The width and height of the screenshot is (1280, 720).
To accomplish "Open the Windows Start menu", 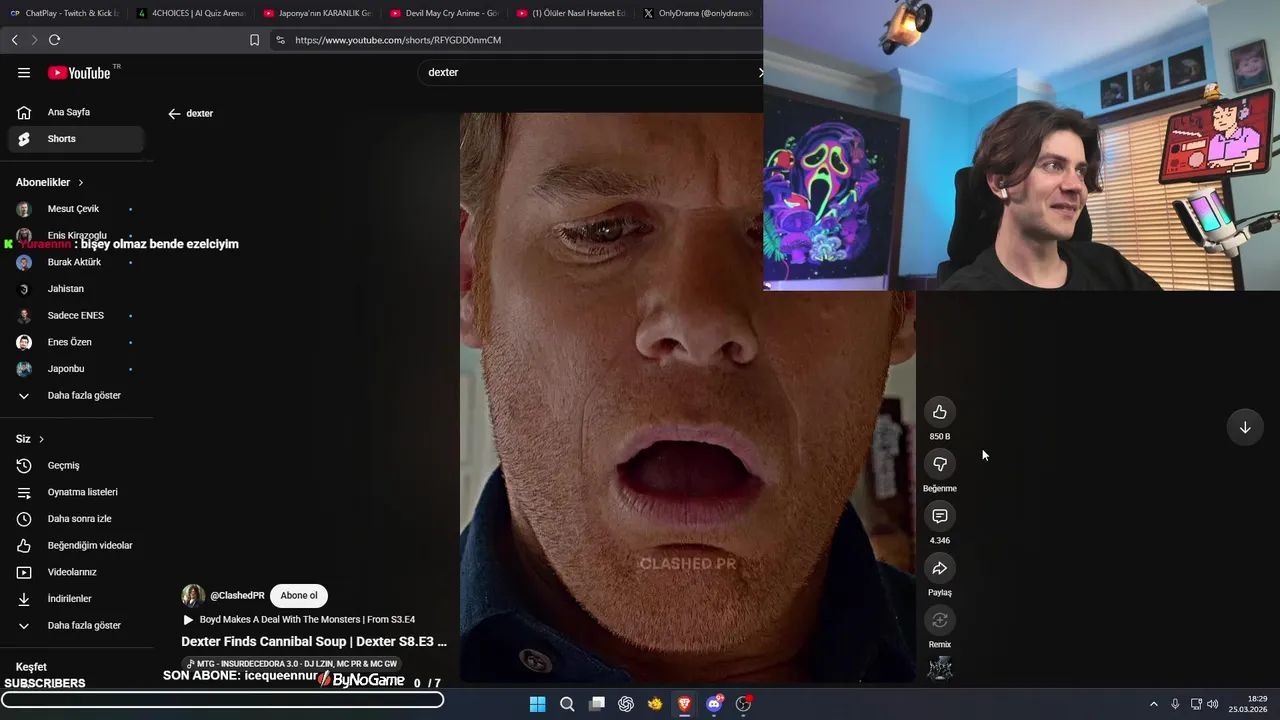I will [x=537, y=704].
